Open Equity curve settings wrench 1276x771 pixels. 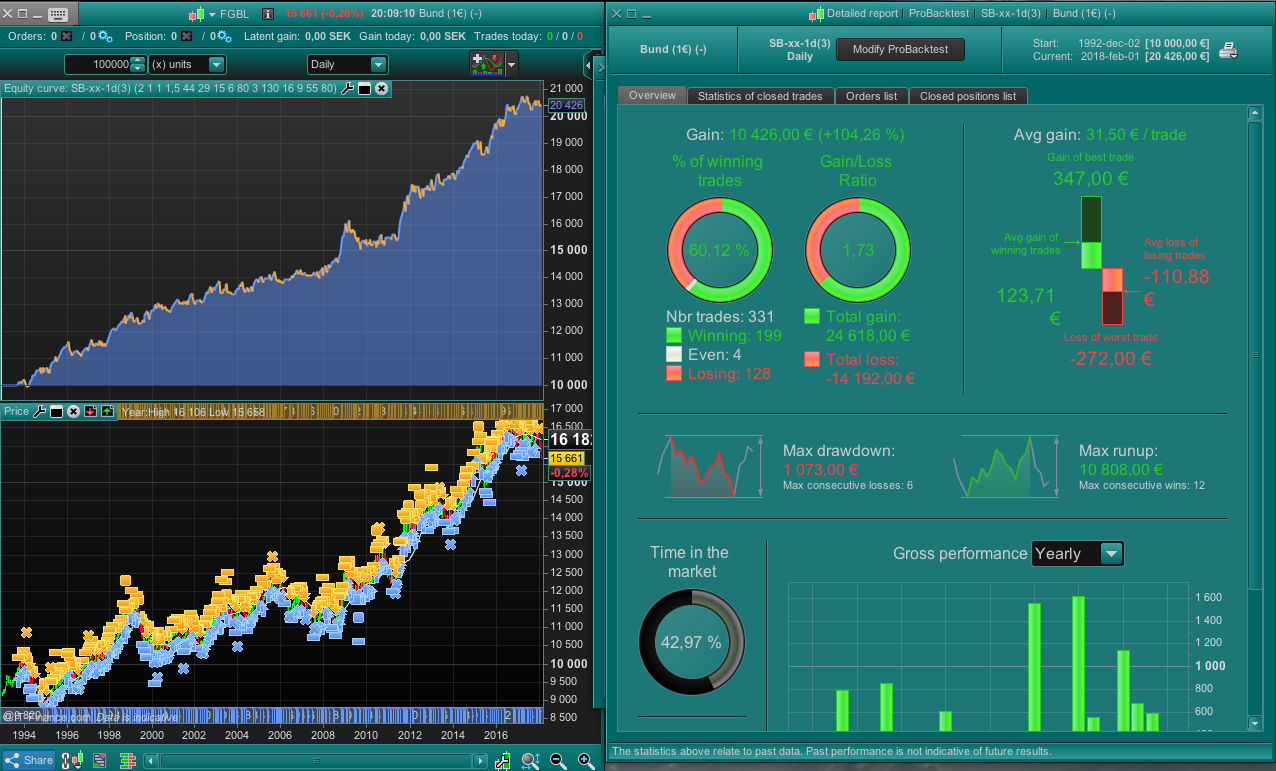tap(347, 88)
